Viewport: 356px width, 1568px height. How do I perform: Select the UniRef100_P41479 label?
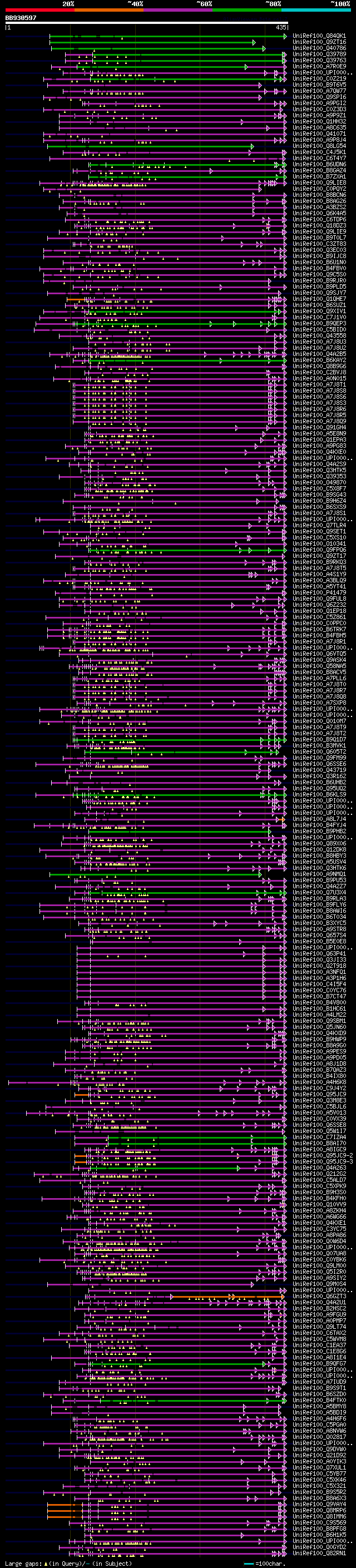pyautogui.click(x=319, y=592)
